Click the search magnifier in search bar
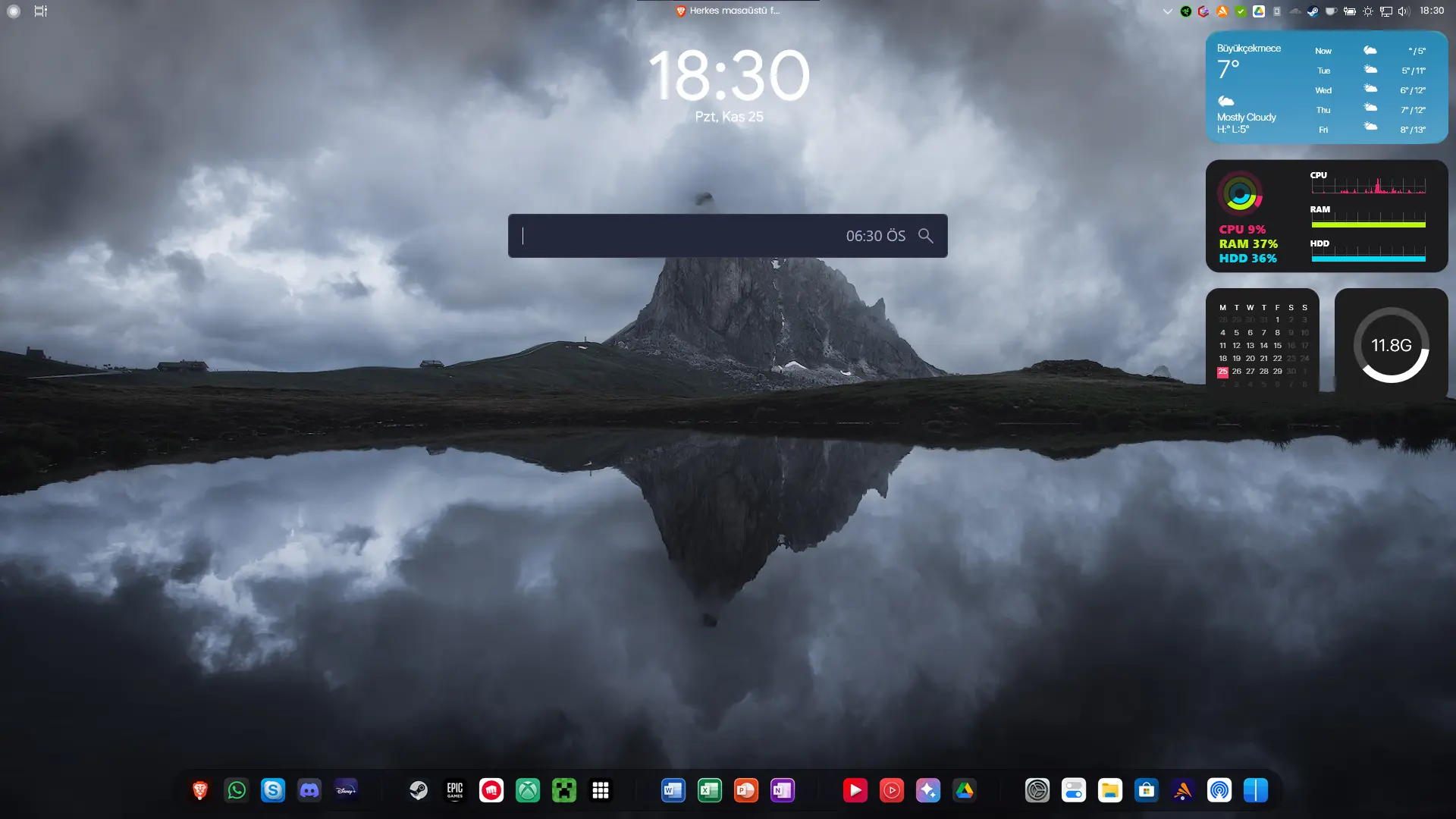This screenshot has width=1456, height=819. [926, 236]
